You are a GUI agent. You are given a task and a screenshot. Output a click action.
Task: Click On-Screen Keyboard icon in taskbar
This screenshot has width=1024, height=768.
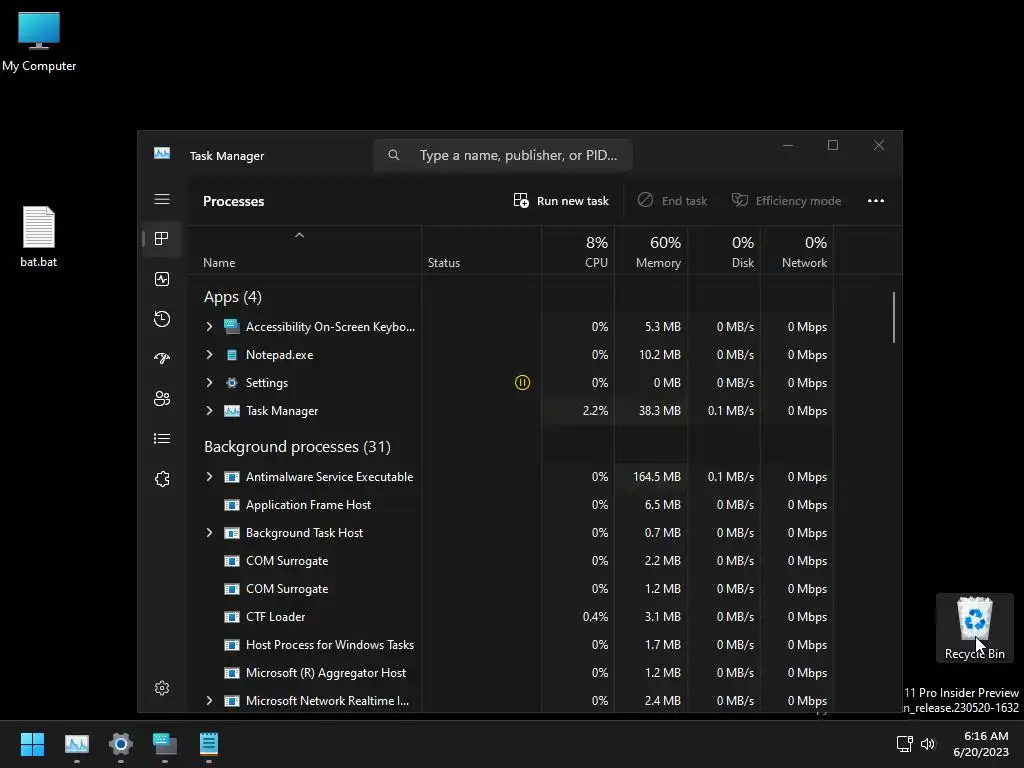[x=165, y=744]
